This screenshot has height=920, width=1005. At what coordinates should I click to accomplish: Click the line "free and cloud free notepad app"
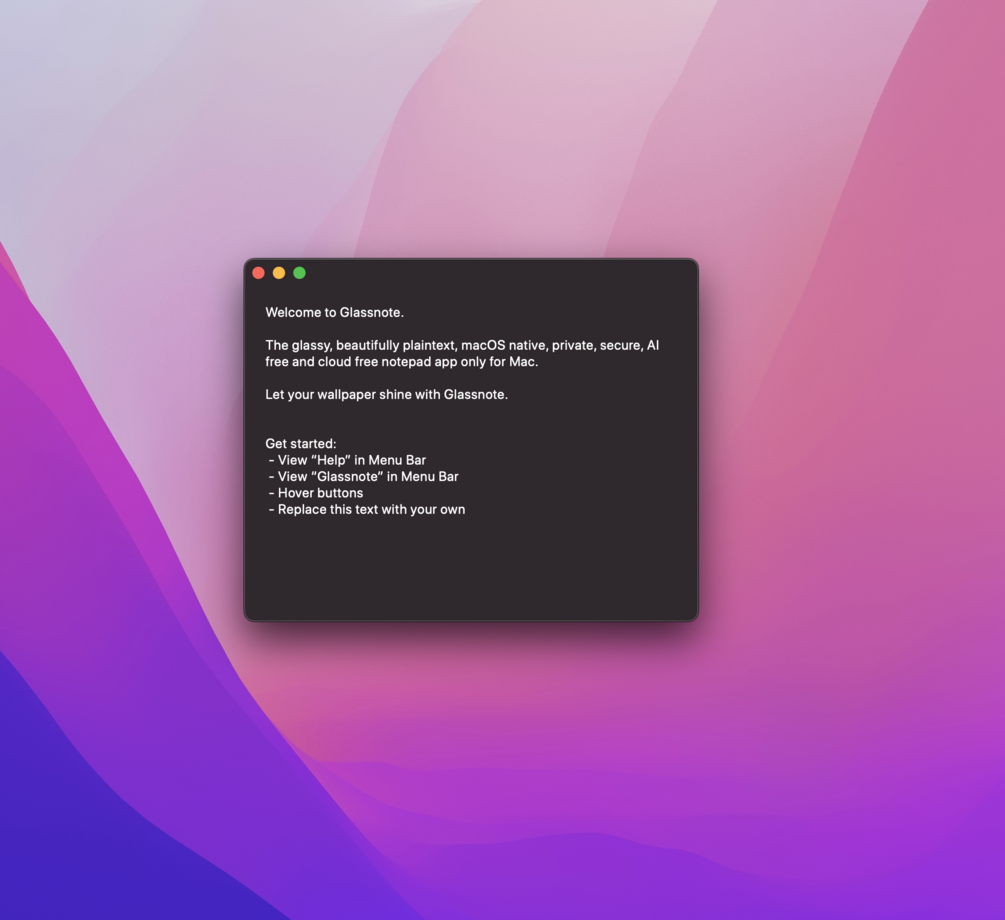coord(402,362)
